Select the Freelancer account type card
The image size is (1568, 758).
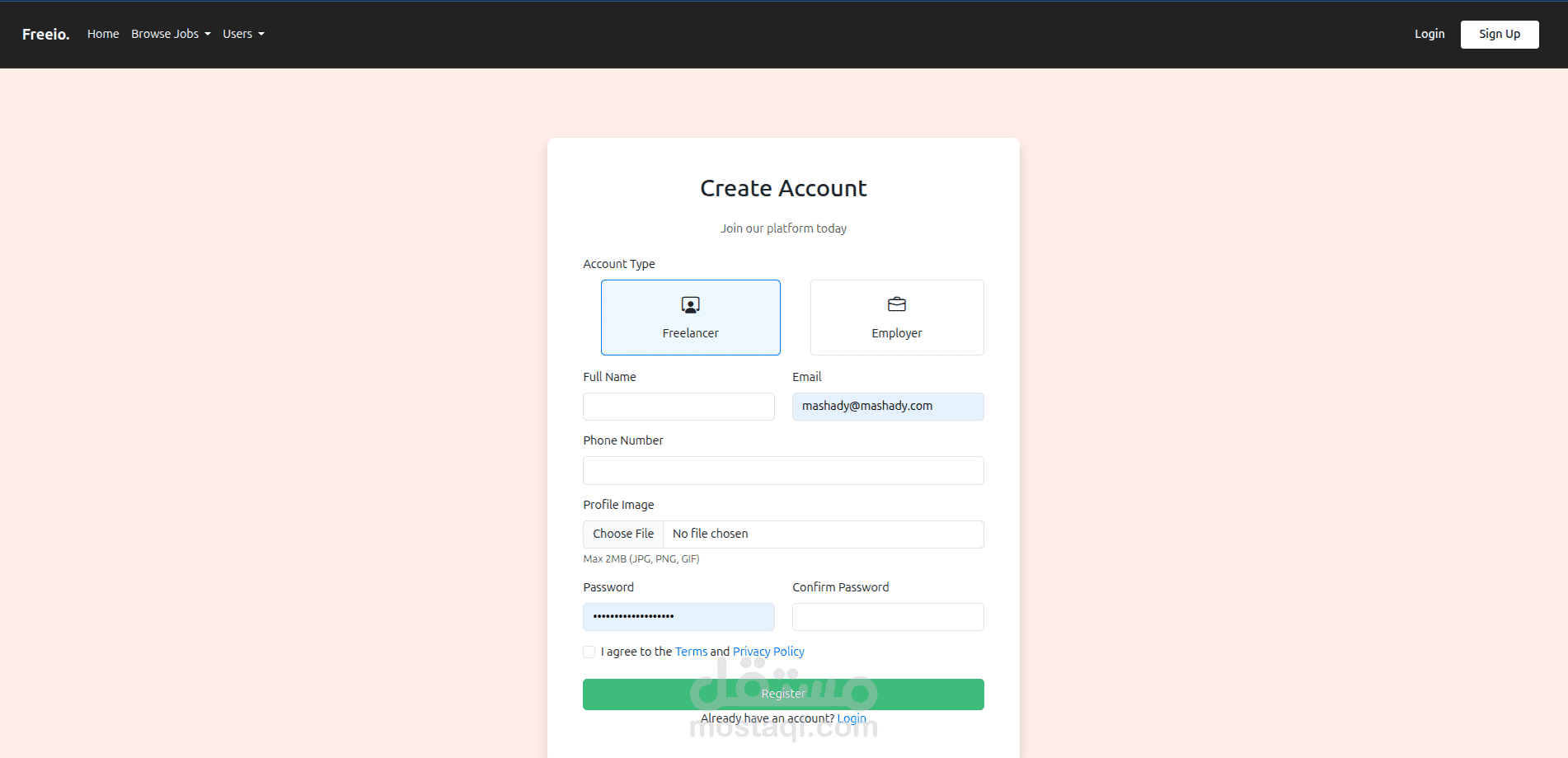690,318
